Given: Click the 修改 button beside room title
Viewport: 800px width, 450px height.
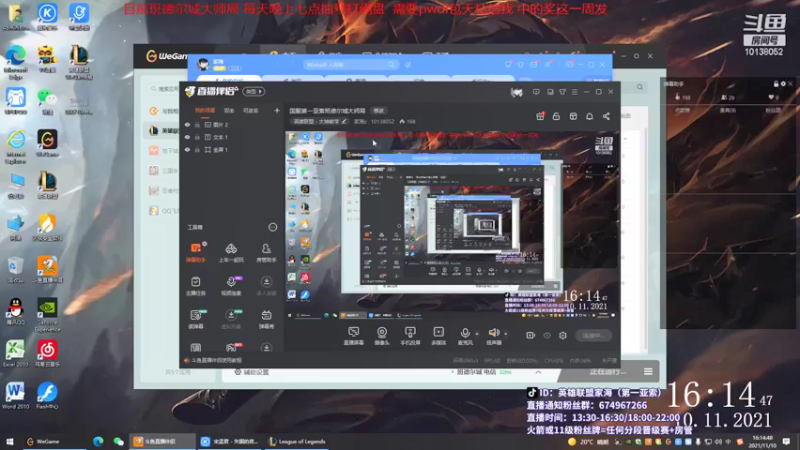Looking at the screenshot, I should point(379,110).
